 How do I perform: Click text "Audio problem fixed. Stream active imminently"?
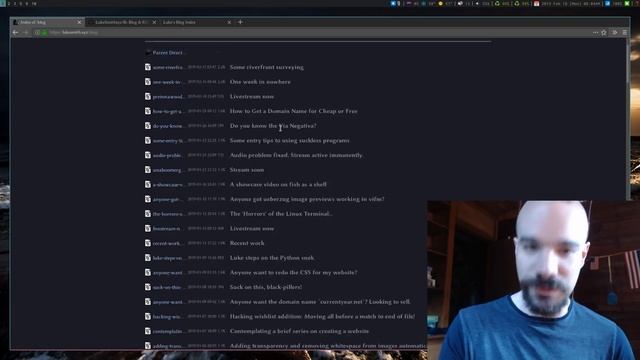click(x=296, y=155)
